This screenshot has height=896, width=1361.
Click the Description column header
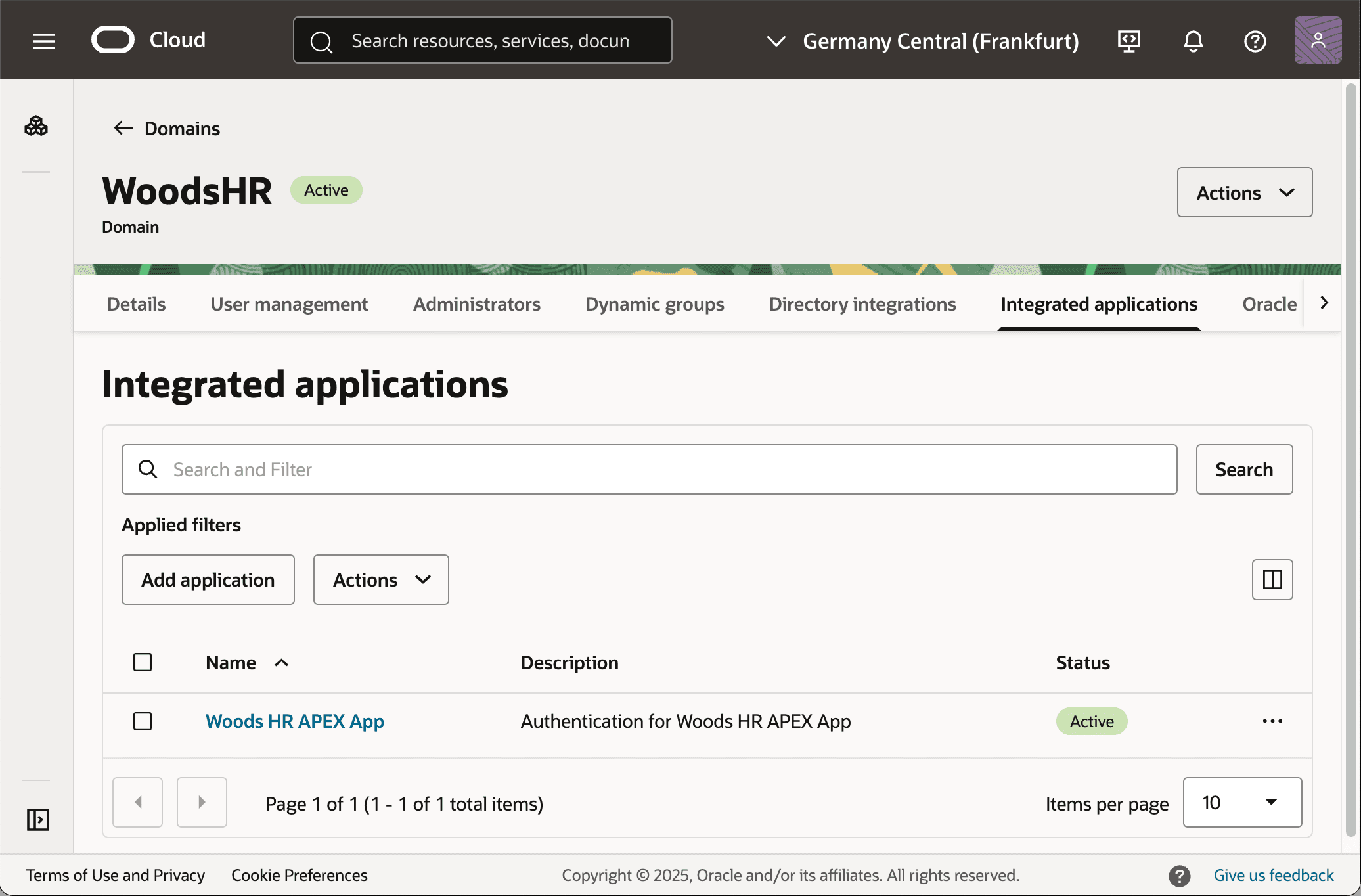click(x=569, y=663)
